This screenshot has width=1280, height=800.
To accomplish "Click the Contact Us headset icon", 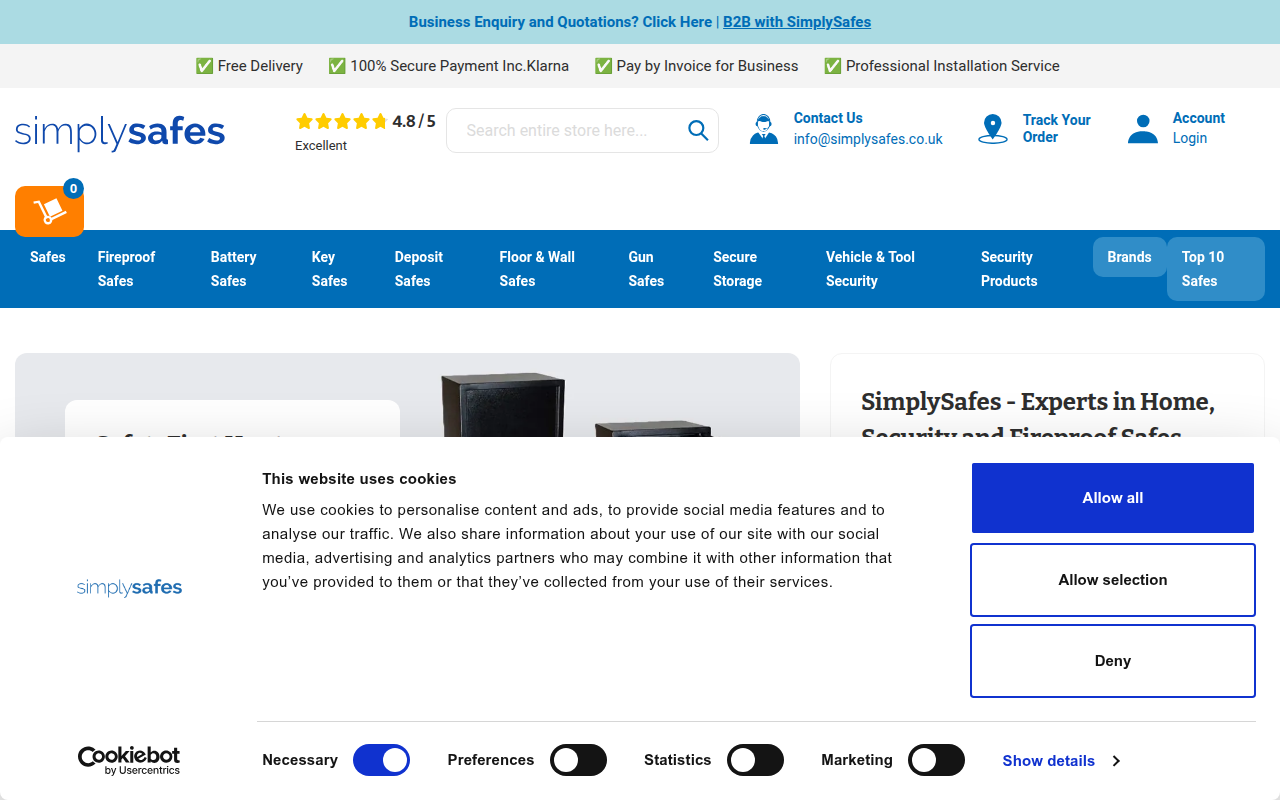I will pos(764,129).
